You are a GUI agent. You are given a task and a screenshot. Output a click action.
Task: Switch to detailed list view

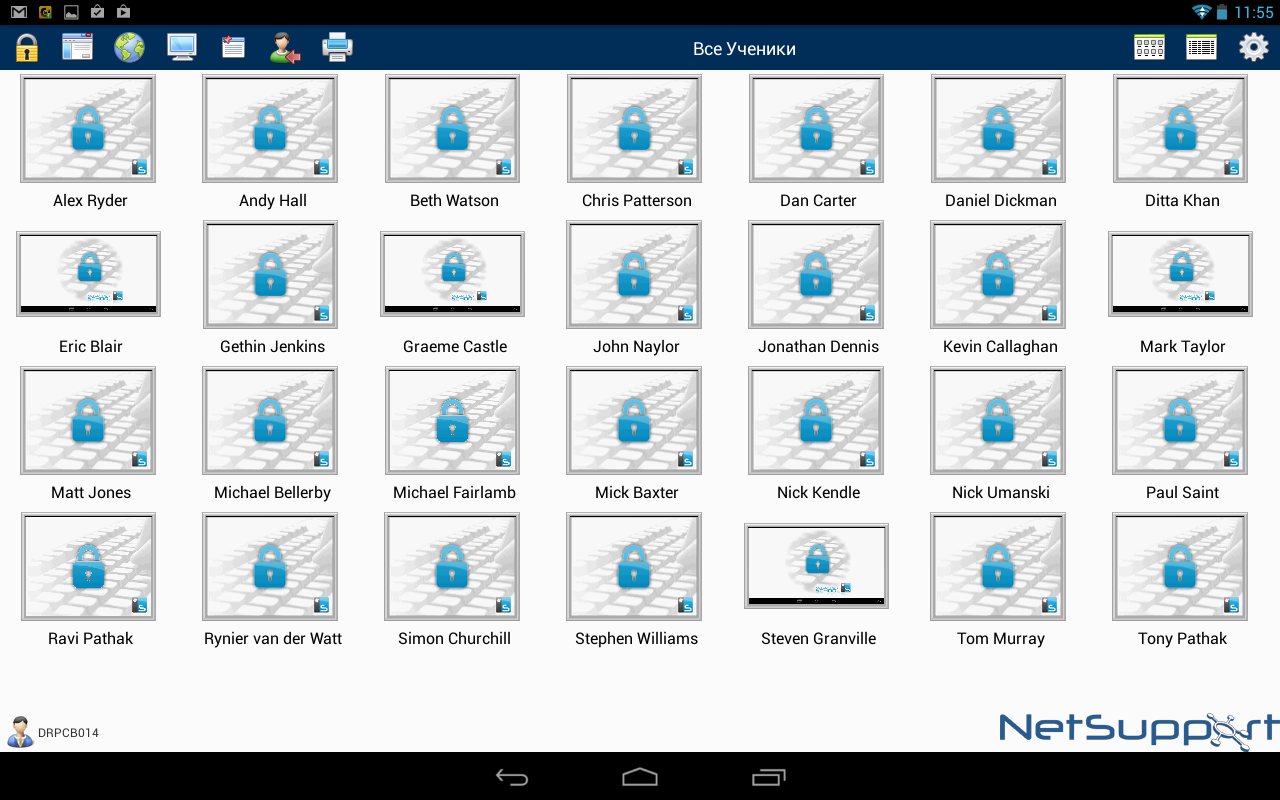pos(1201,47)
